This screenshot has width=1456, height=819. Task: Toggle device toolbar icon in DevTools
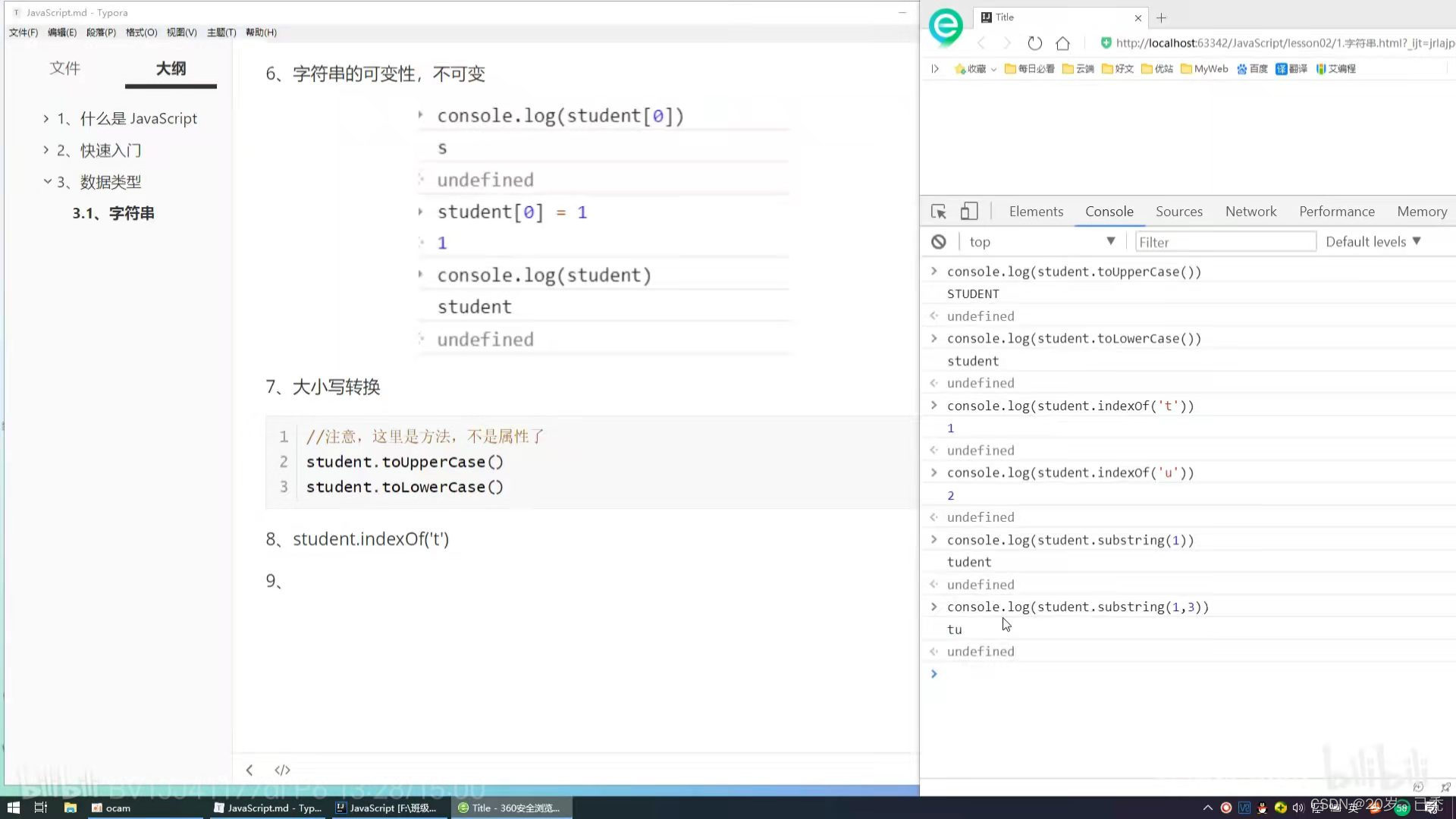click(x=969, y=212)
